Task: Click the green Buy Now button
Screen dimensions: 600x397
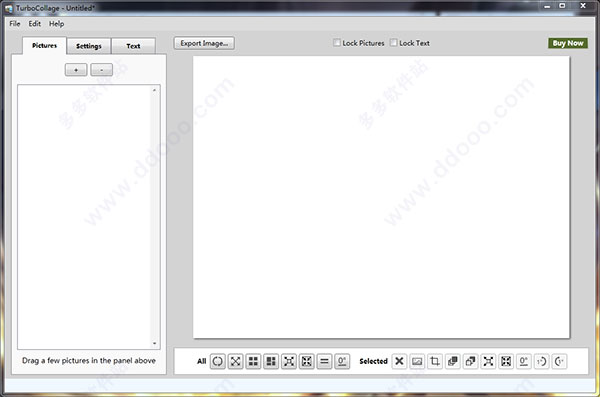Action: pos(568,43)
